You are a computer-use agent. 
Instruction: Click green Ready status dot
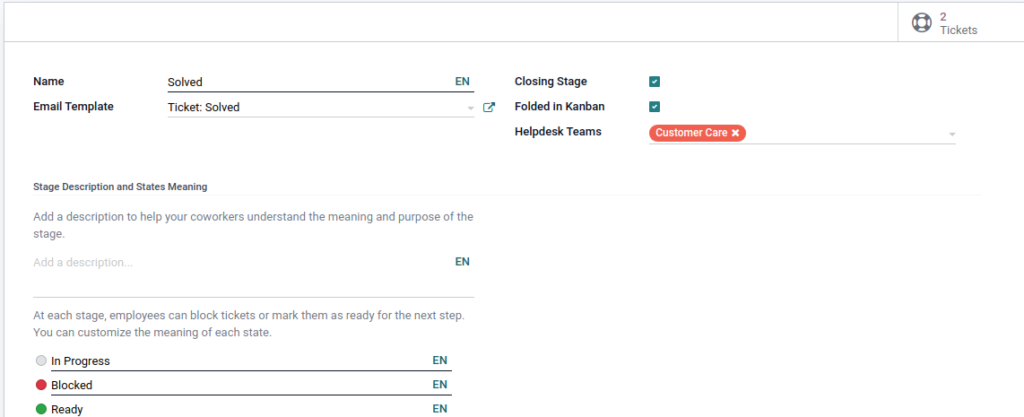pos(41,409)
